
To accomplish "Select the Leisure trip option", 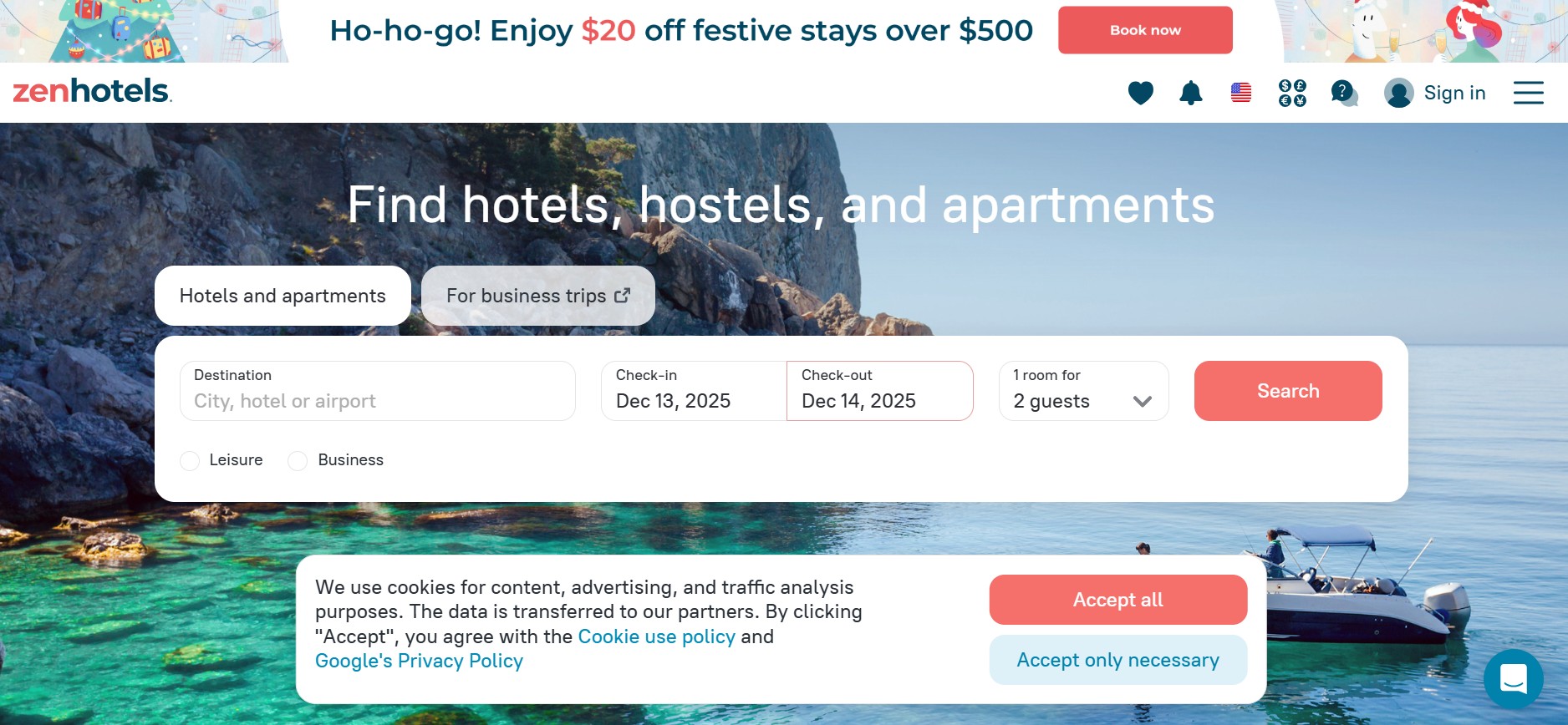I will click(191, 461).
